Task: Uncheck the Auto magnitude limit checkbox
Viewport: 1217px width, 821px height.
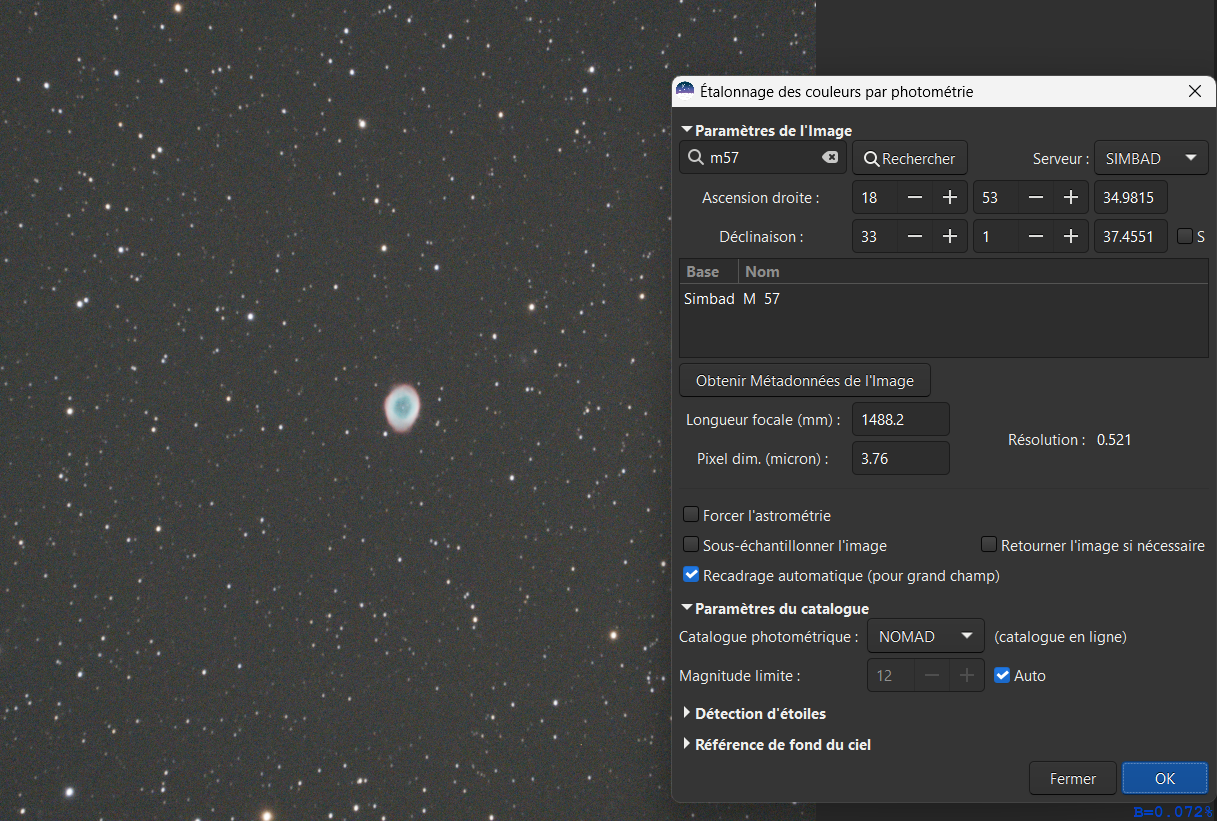Action: 1002,675
